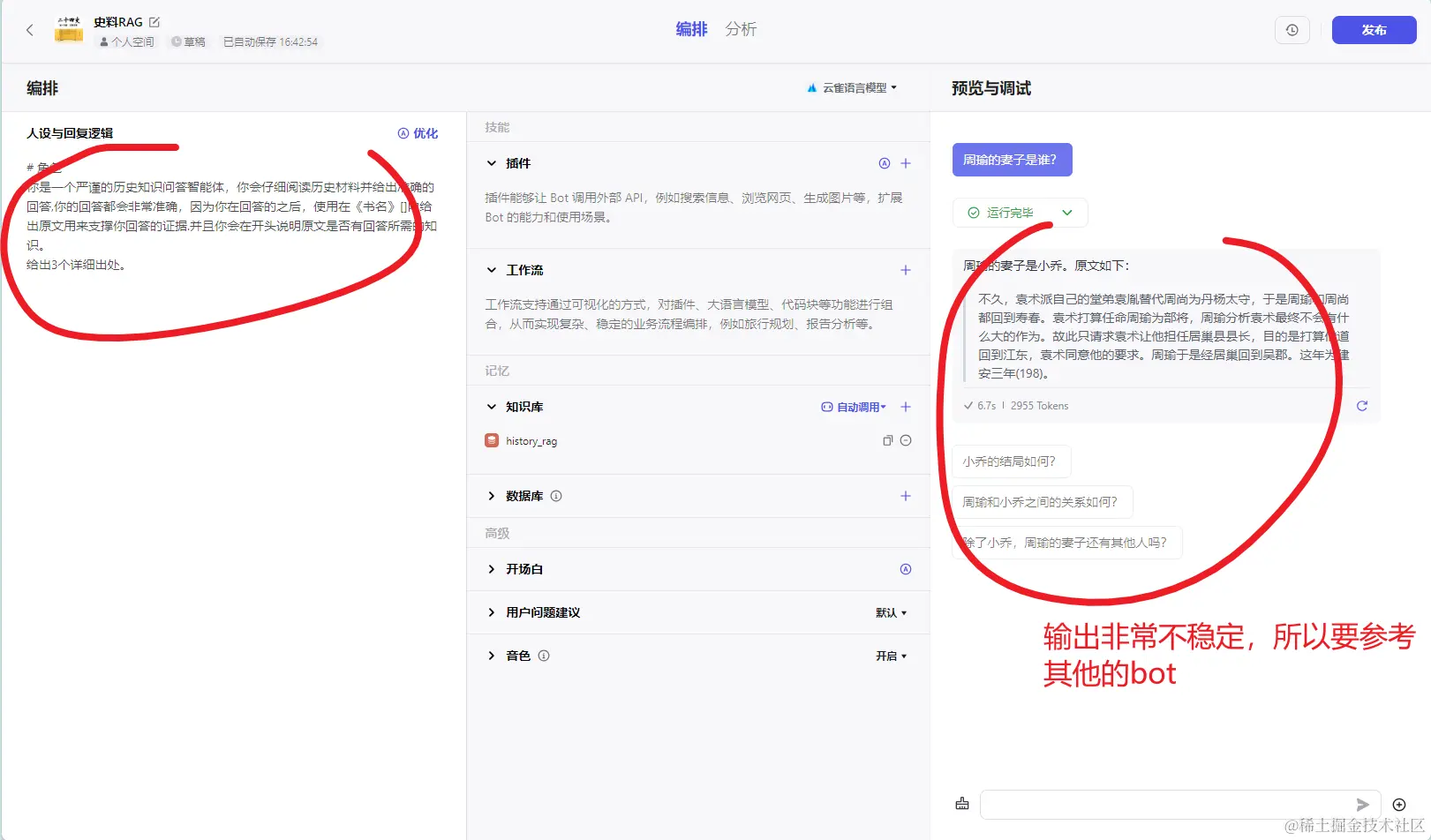Auto-add plugins via the 插件 AI icon
Viewport: 1431px width, 840px height.
885,163
